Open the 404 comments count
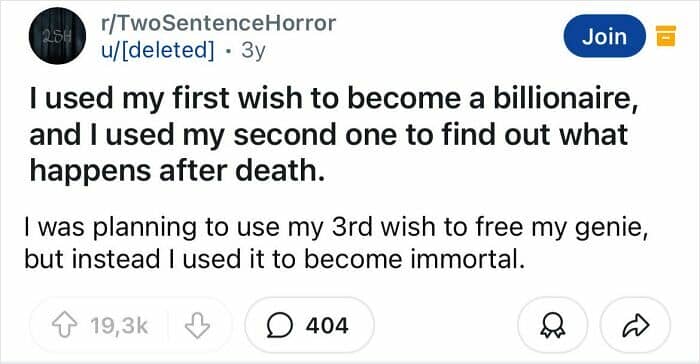Image resolution: width=700 pixels, height=364 pixels. coord(327,325)
